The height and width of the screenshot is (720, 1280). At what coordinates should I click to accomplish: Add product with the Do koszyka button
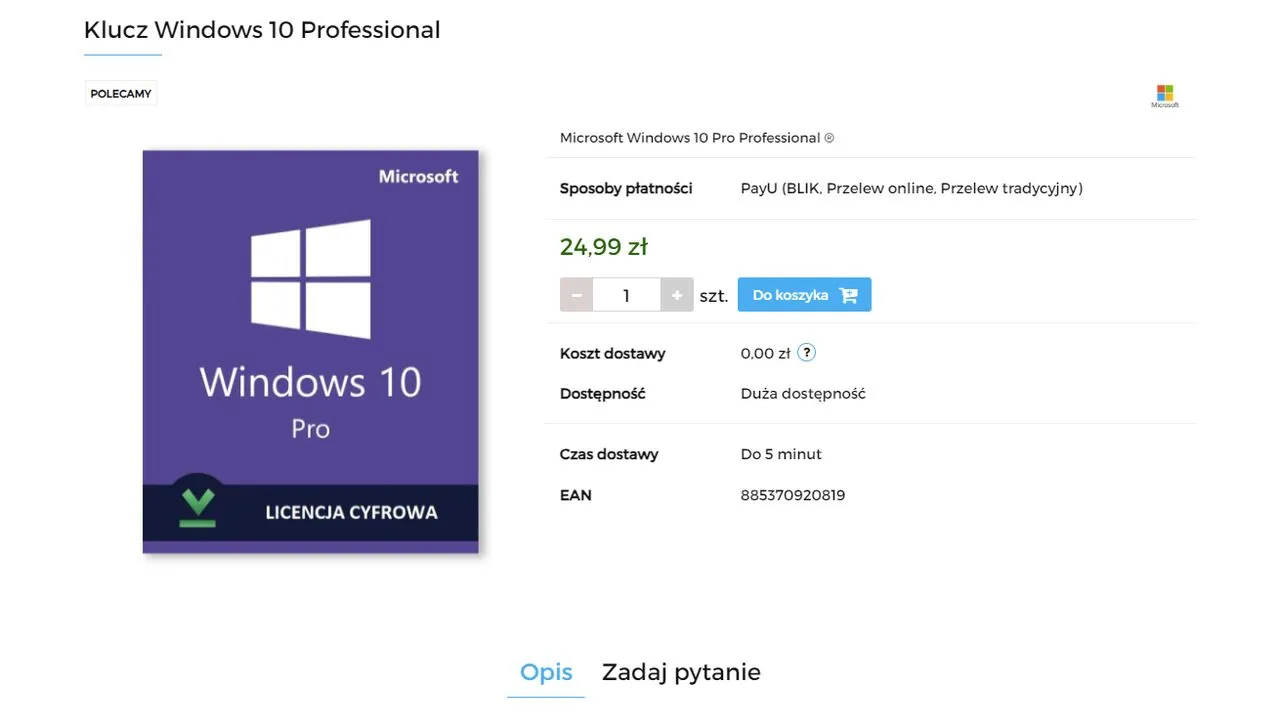(791, 295)
